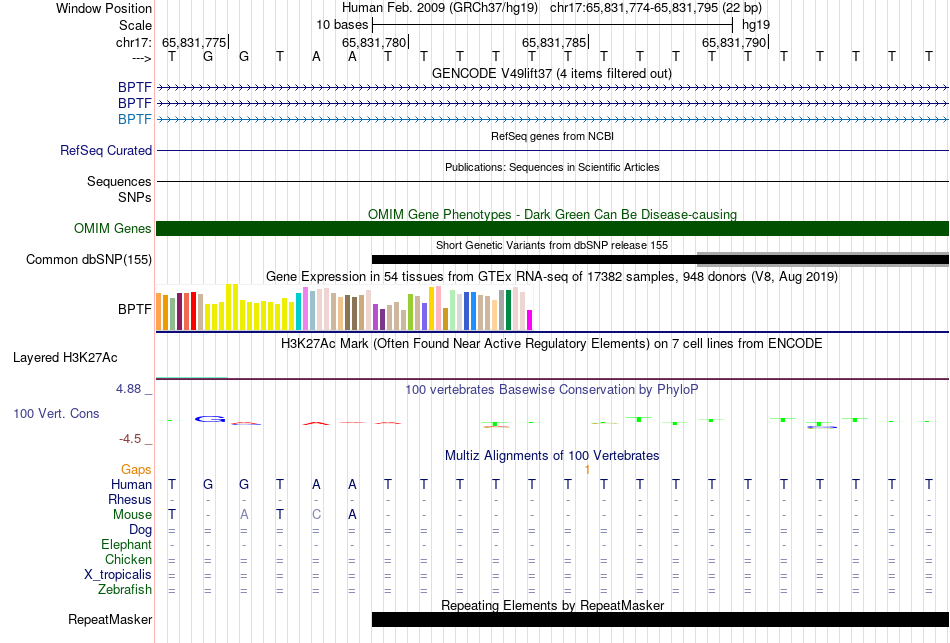Viewport: 950px width, 643px height.
Task: Click OMIM Gene Phenotypes track title
Action: point(552,215)
